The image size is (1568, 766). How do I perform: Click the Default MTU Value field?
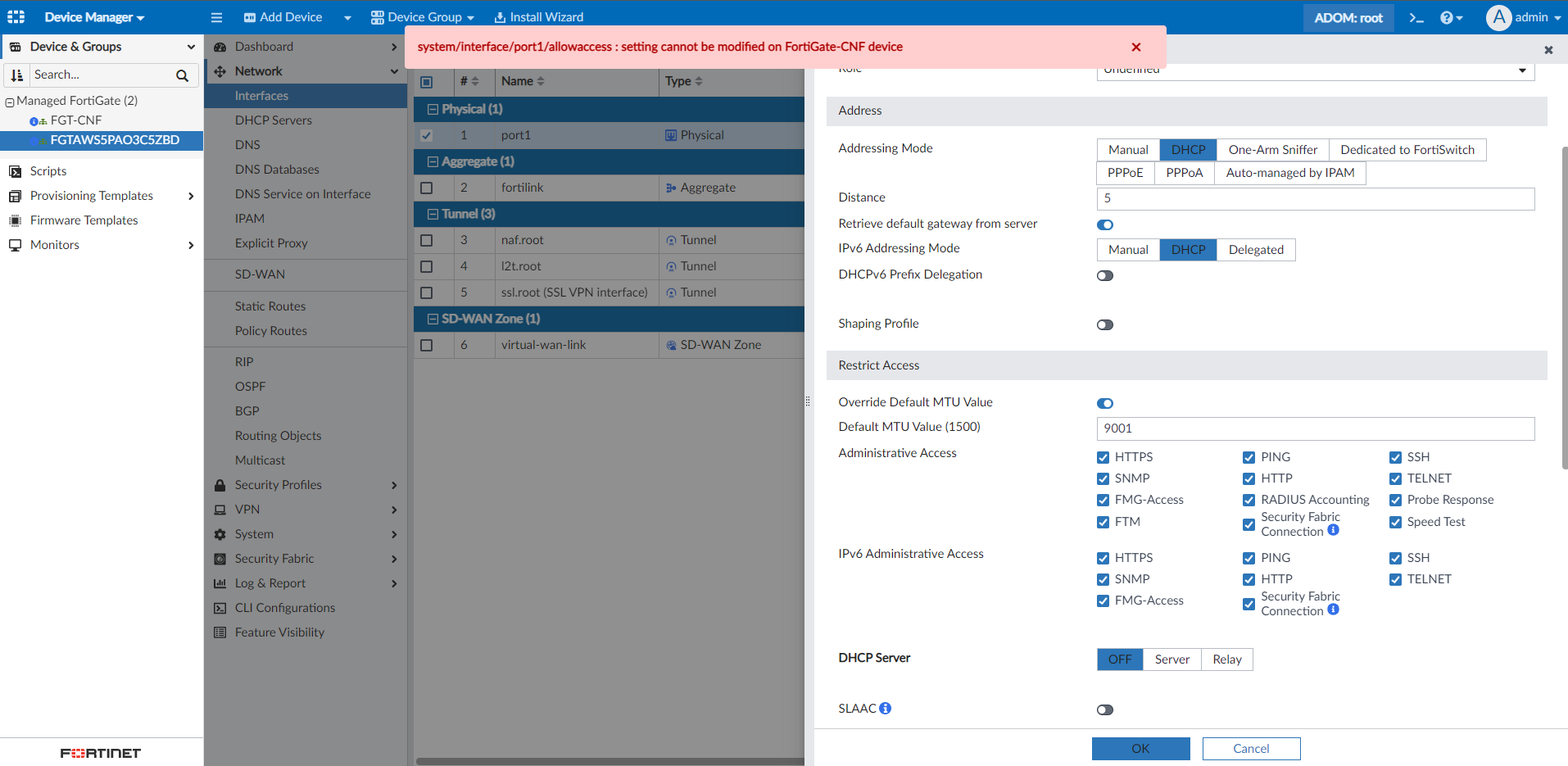[1315, 428]
